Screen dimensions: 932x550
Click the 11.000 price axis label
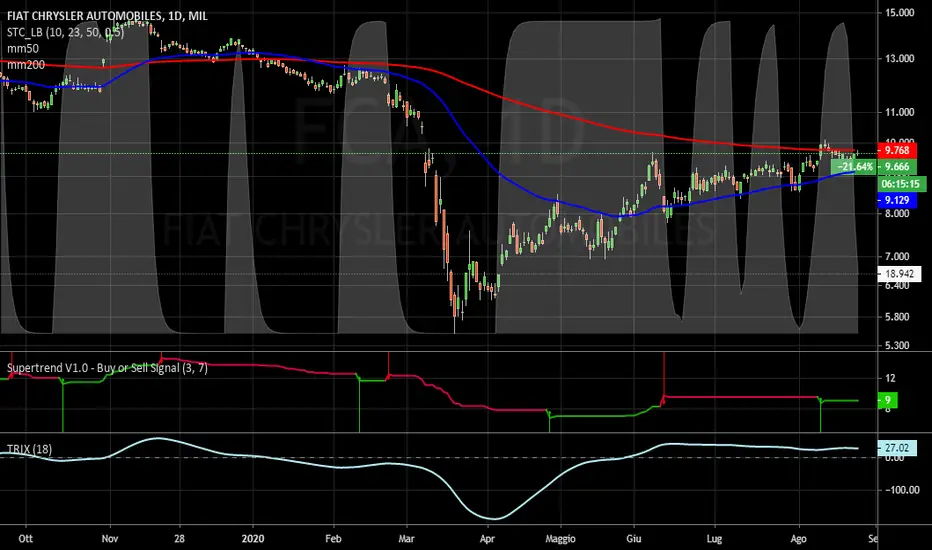point(899,112)
